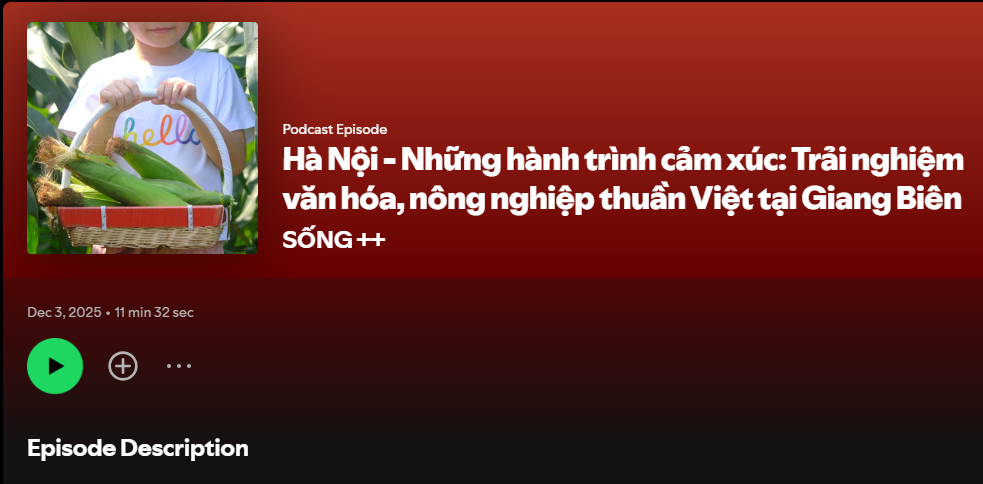Click the black triangle inside the play button
Image resolution: width=983 pixels, height=484 pixels.
coord(56,366)
